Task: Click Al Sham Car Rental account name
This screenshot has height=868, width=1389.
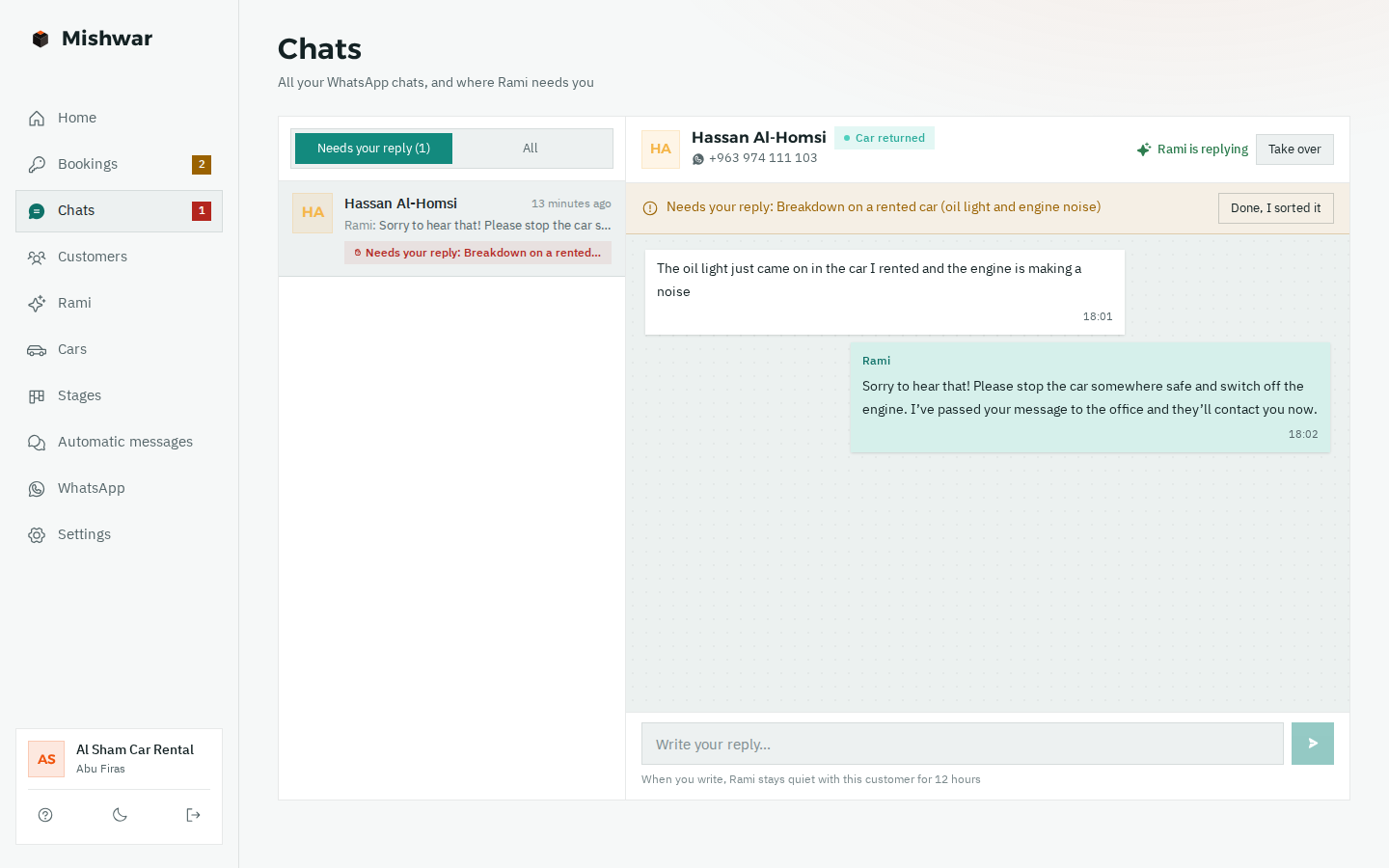Action: point(135,749)
